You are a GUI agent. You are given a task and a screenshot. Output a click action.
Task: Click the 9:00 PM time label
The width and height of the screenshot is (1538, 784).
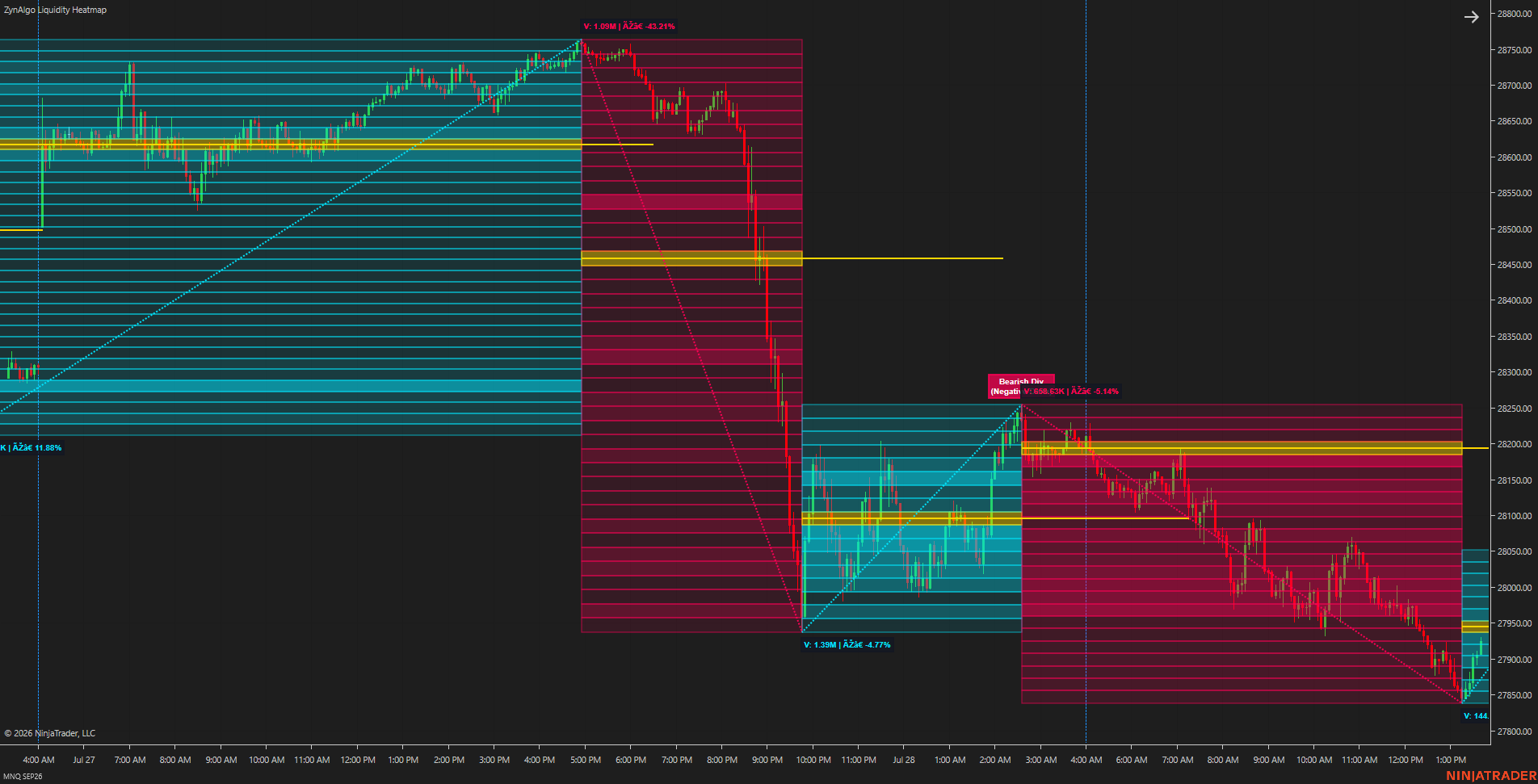tap(767, 760)
